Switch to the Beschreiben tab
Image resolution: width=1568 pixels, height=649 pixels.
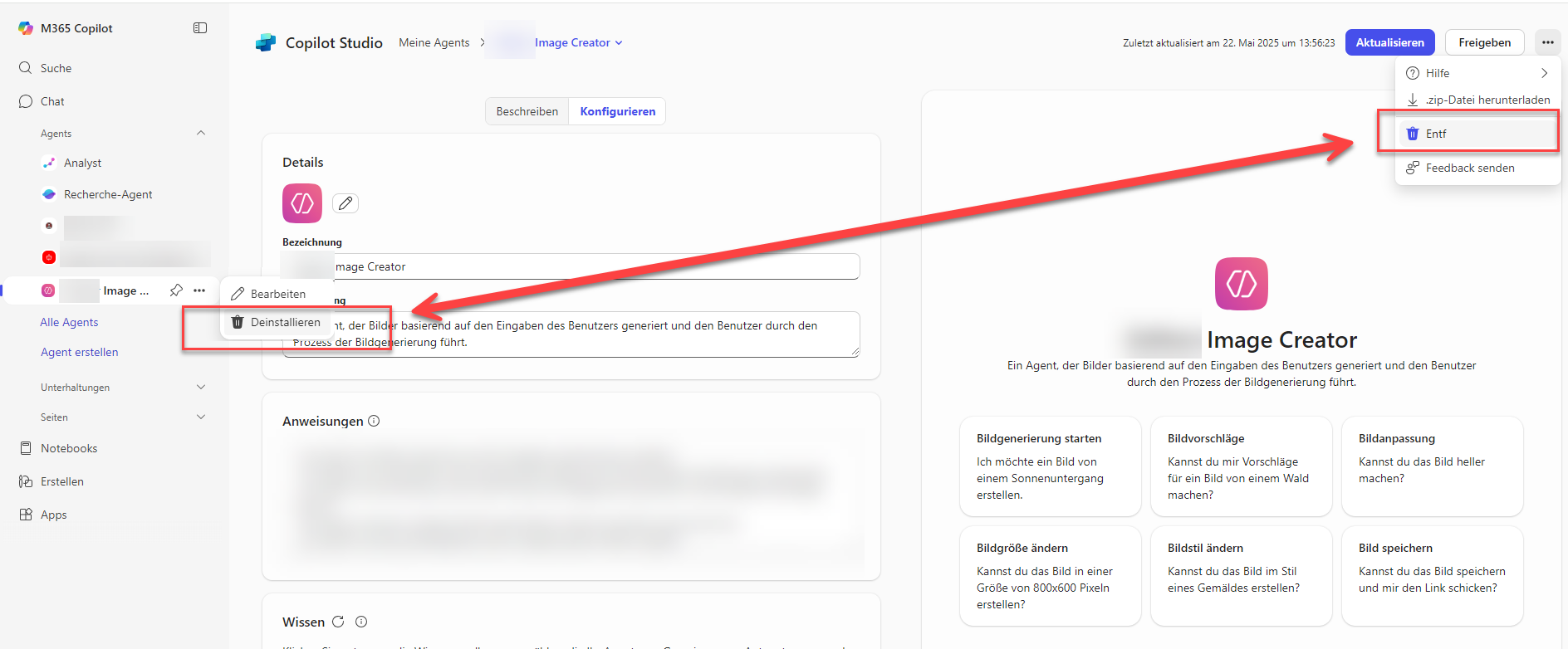[x=527, y=111]
